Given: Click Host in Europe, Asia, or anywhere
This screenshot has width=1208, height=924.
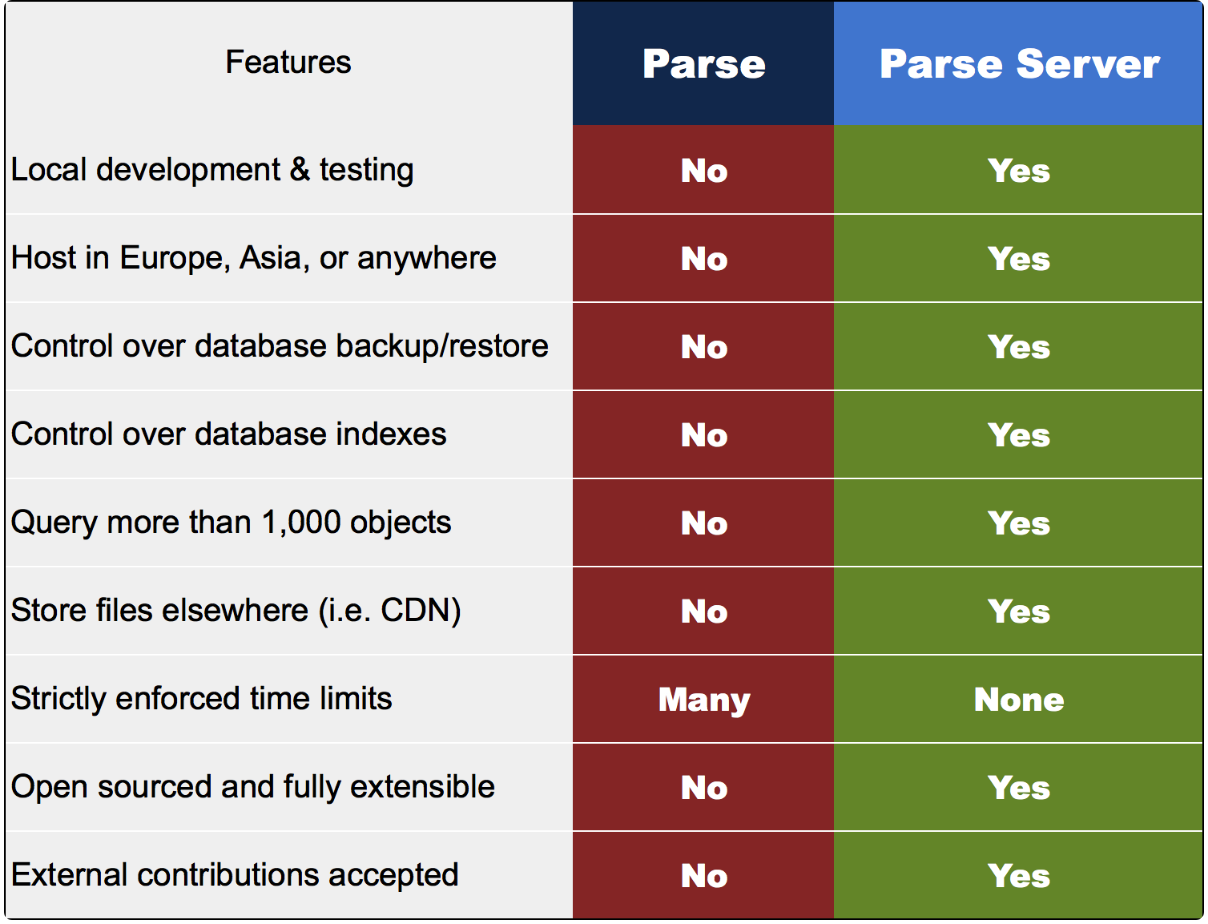Looking at the screenshot, I should coord(254,258).
